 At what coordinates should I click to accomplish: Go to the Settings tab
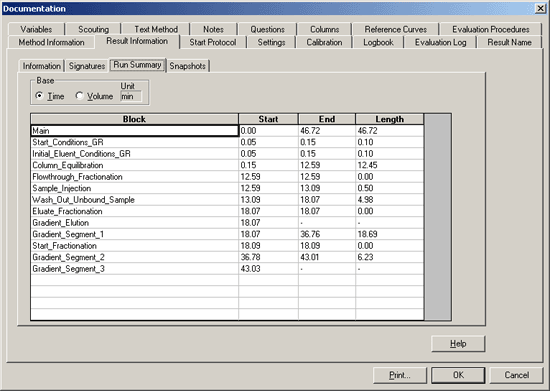pyautogui.click(x=271, y=42)
